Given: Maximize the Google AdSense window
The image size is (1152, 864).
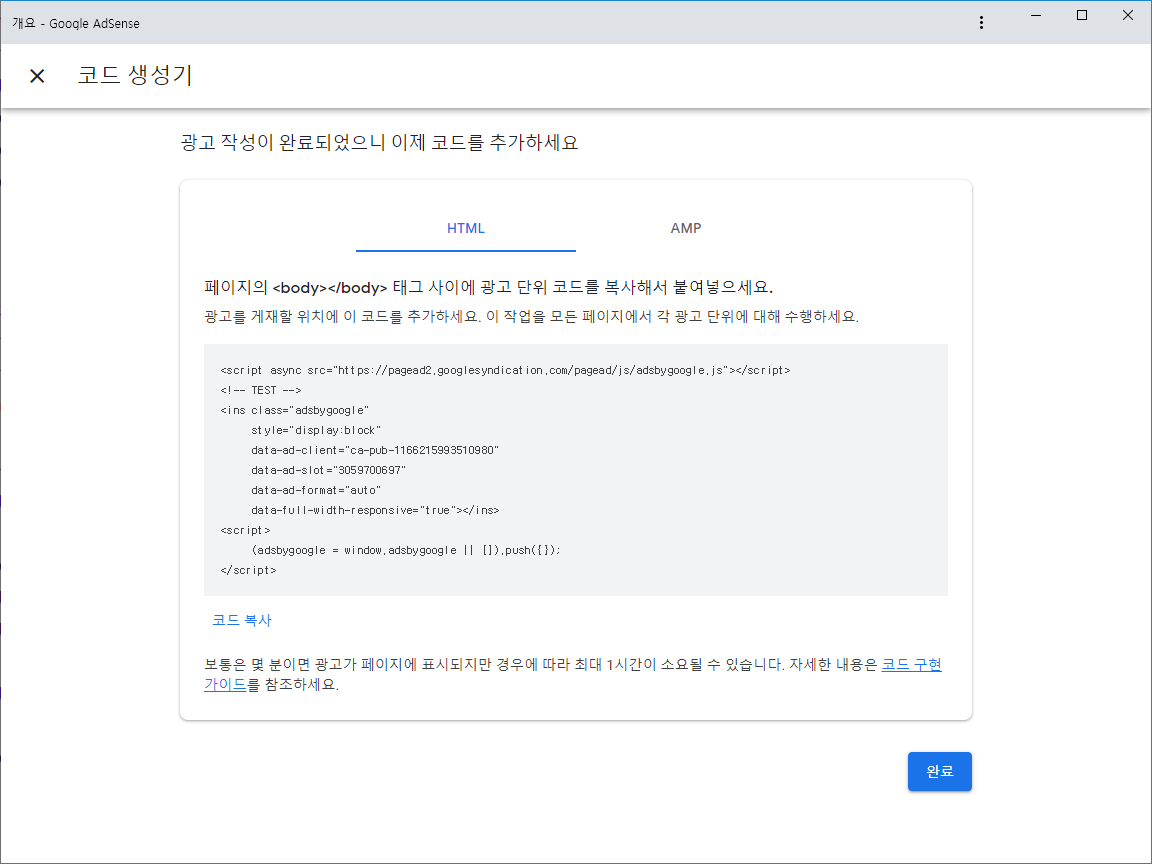Looking at the screenshot, I should pyautogui.click(x=1081, y=15).
